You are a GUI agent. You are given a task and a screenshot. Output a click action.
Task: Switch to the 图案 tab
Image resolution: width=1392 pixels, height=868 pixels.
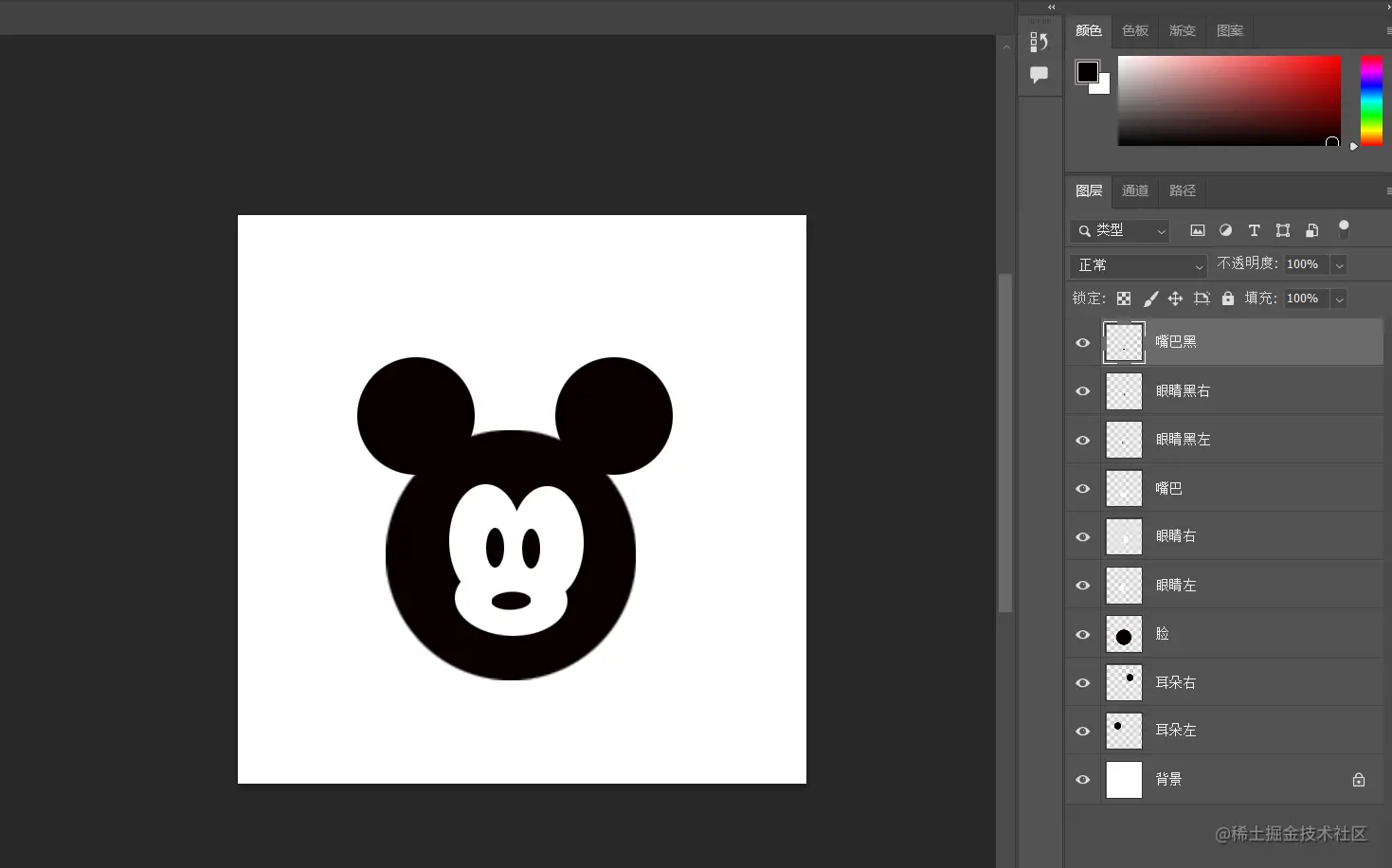1230,30
